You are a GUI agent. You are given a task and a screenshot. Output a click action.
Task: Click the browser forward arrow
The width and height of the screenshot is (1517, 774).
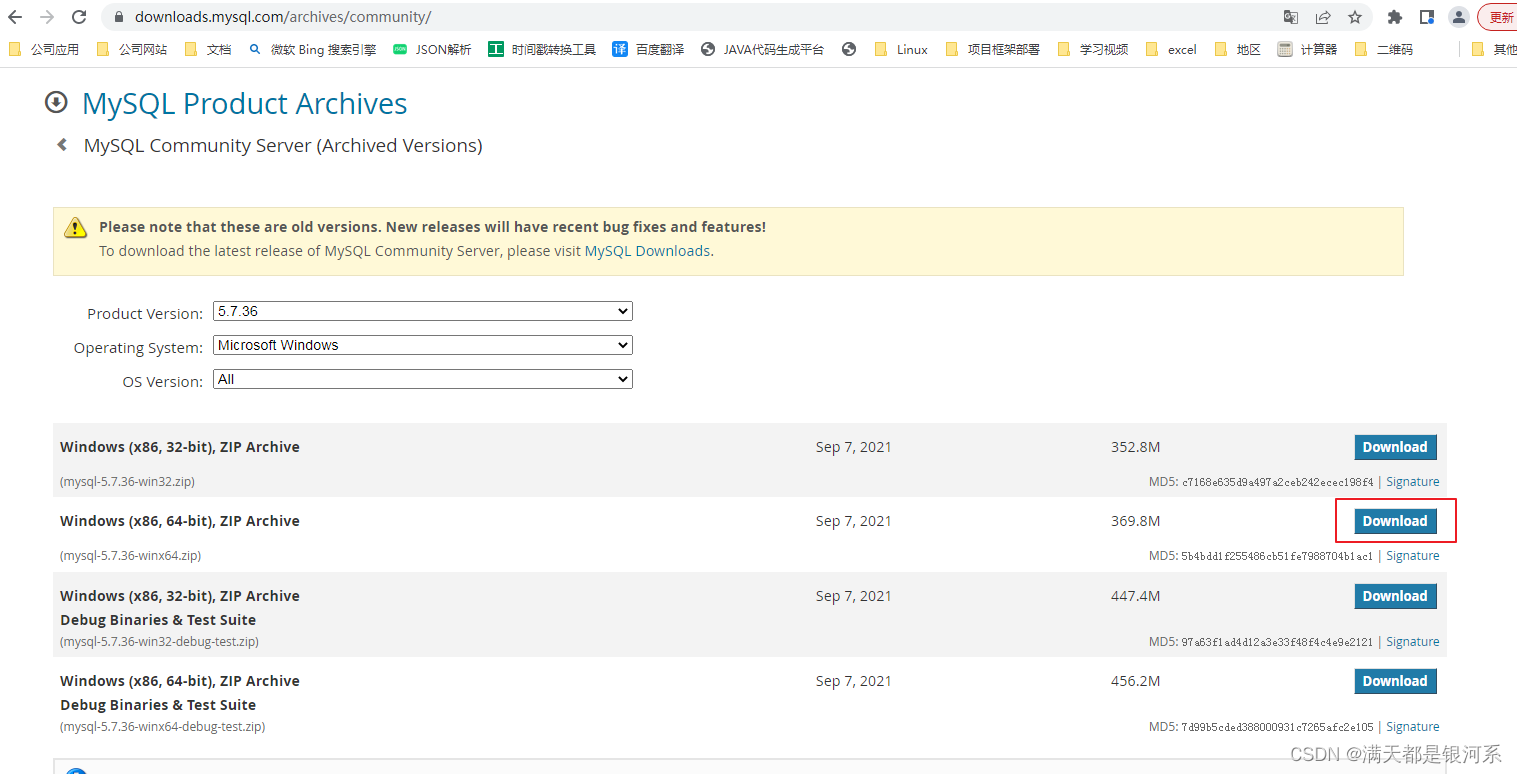47,17
